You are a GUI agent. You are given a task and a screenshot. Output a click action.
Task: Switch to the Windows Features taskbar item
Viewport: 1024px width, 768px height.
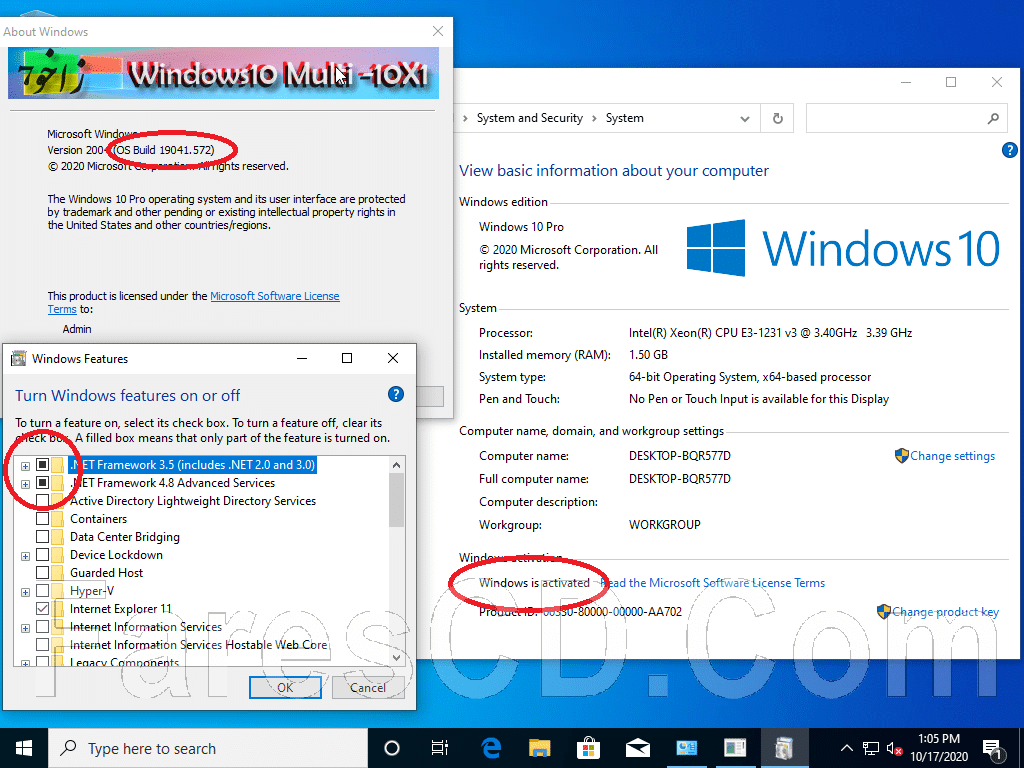click(x=784, y=748)
